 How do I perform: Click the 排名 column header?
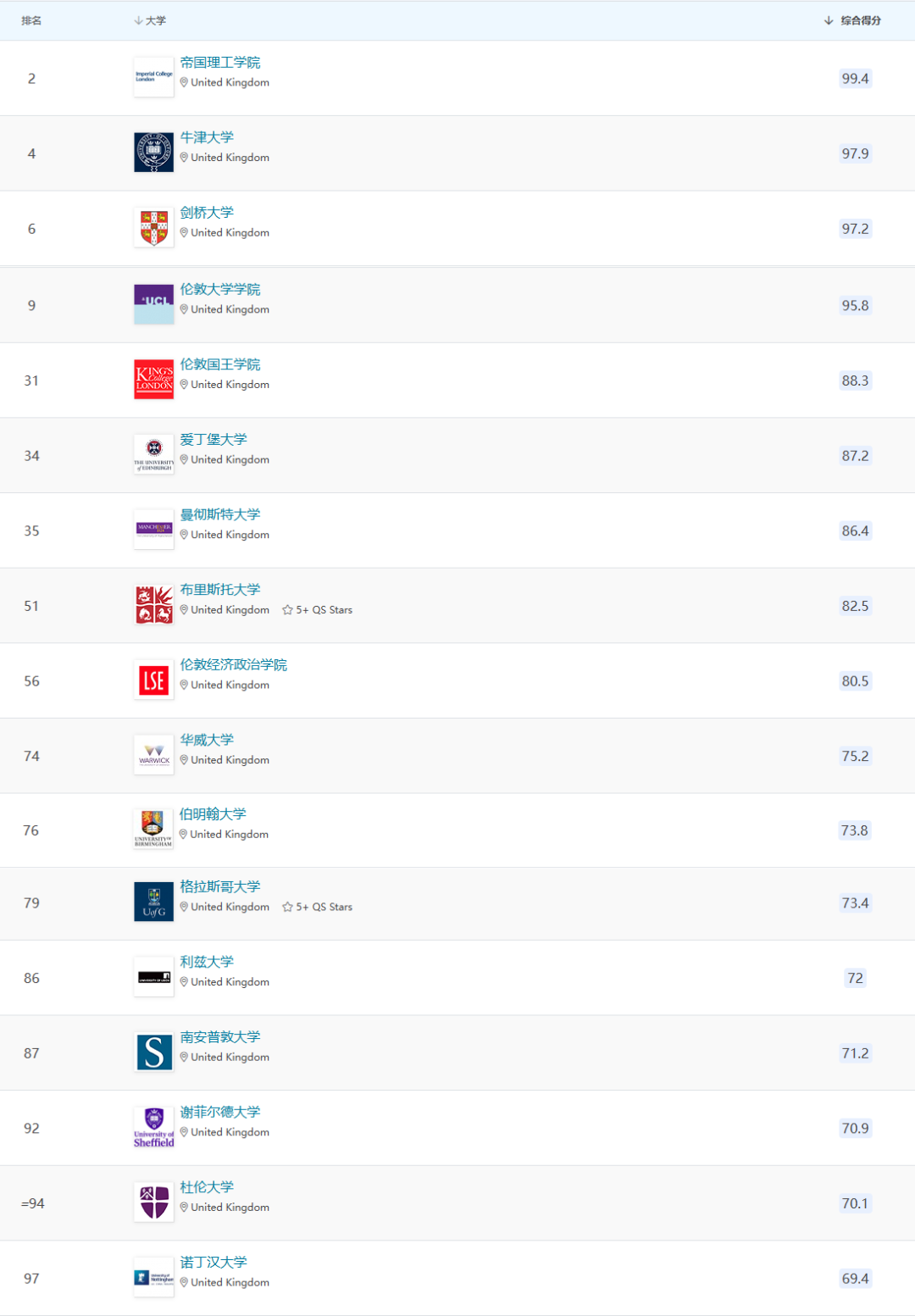pos(31,20)
